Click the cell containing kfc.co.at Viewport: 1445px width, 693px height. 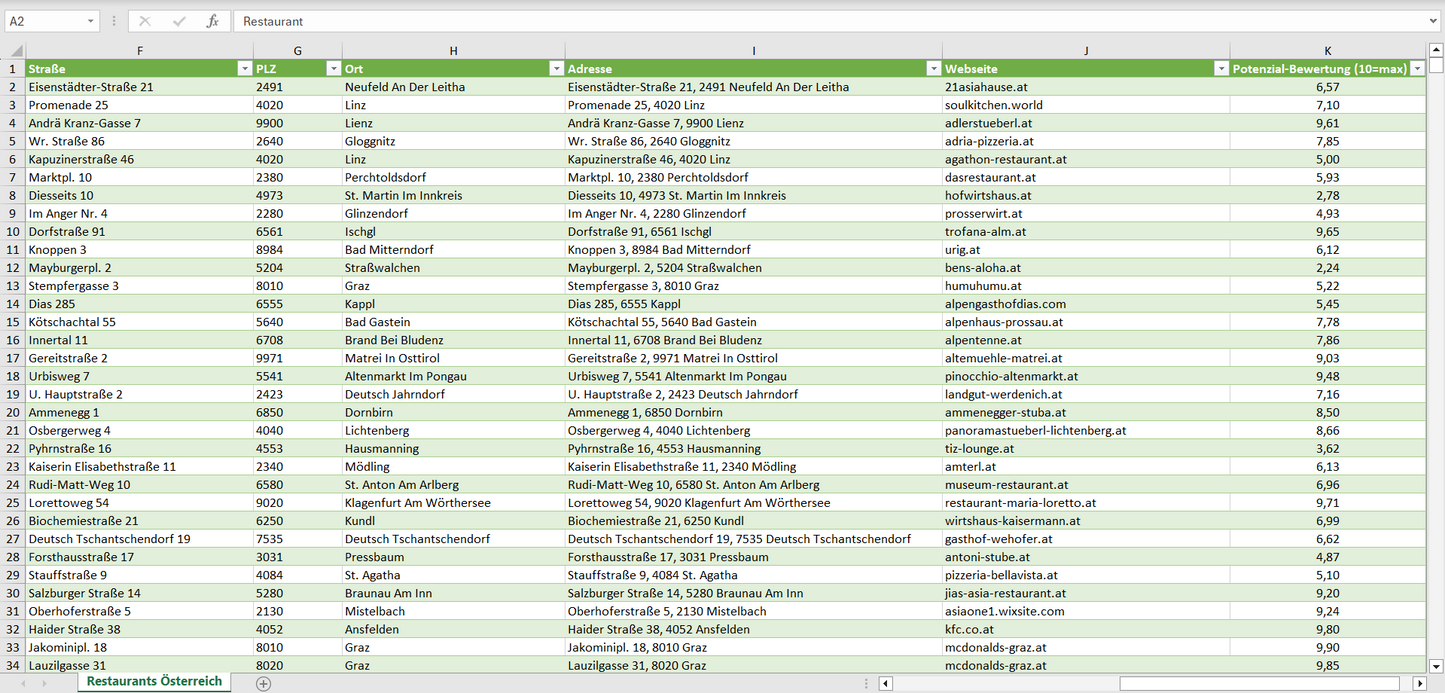tap(1085, 629)
